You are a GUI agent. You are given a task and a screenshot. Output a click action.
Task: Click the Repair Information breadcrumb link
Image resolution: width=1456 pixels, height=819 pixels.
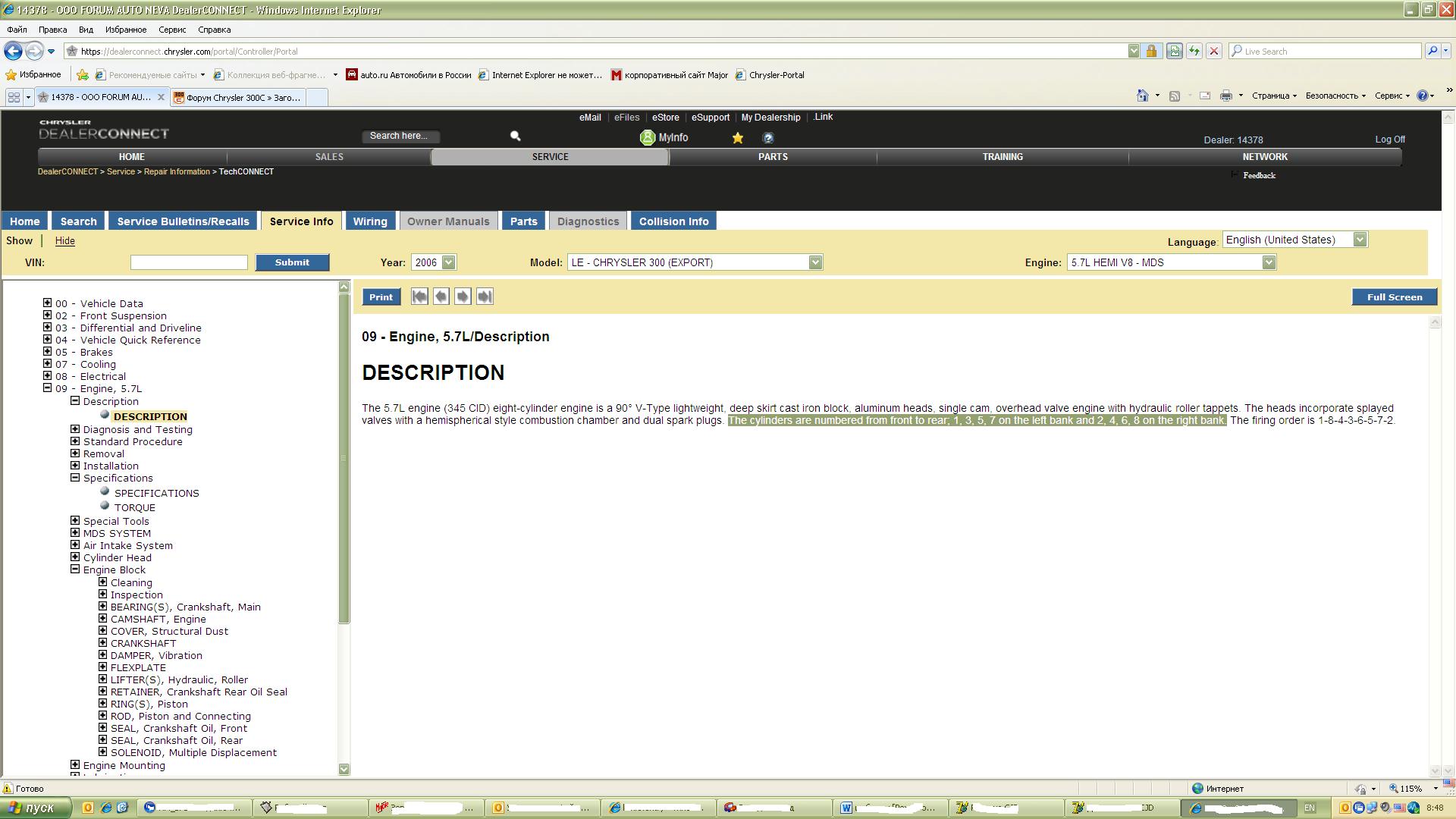click(x=177, y=171)
